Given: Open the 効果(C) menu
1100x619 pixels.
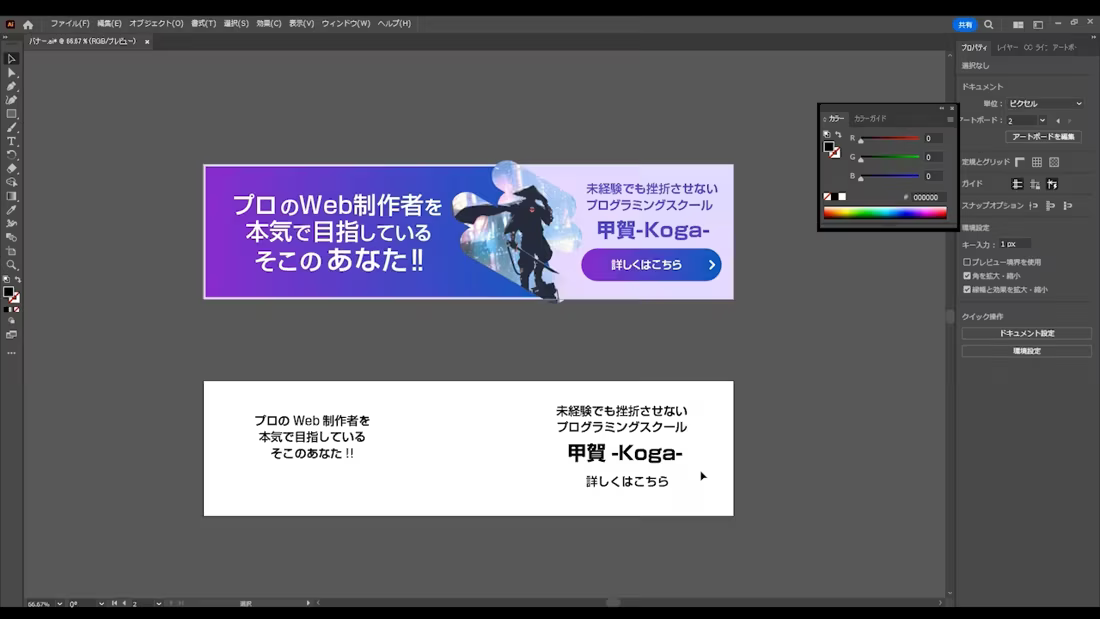Looking at the screenshot, I should click(x=269, y=24).
